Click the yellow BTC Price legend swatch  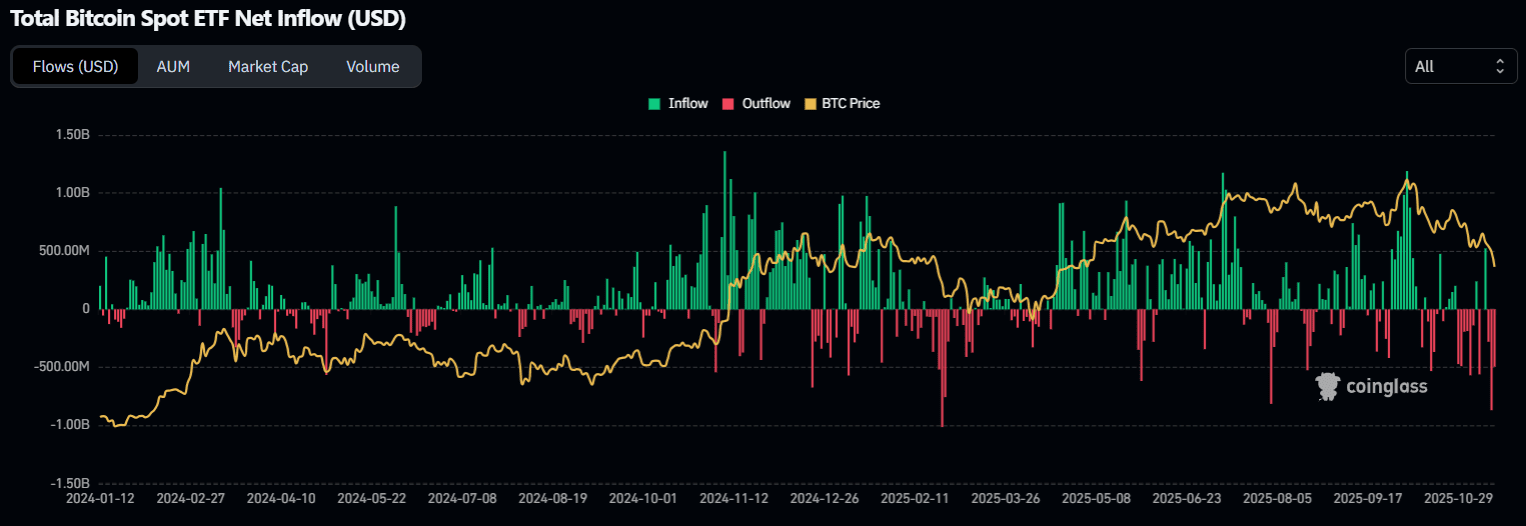(811, 103)
